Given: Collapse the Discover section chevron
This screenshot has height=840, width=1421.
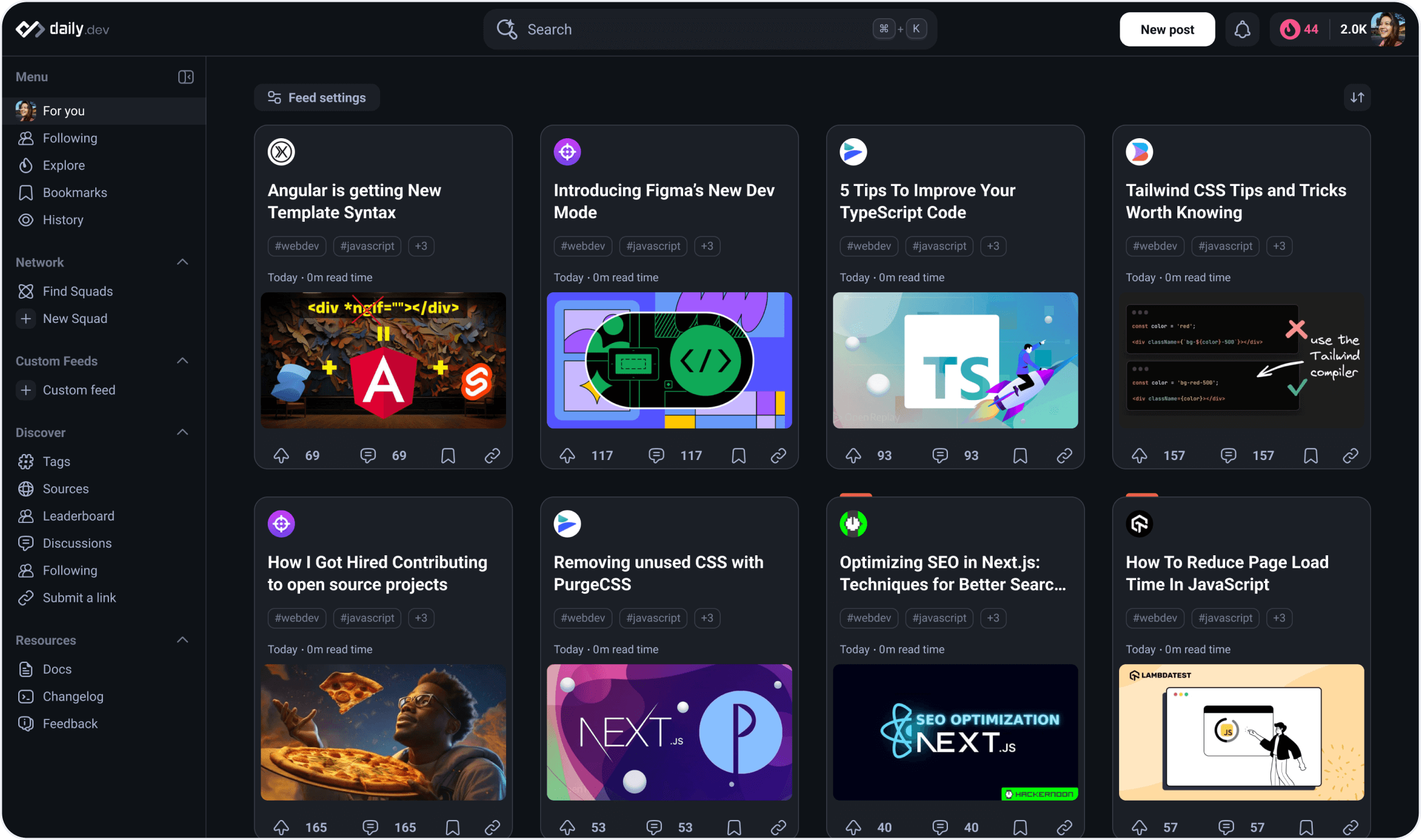Looking at the screenshot, I should tap(182, 432).
